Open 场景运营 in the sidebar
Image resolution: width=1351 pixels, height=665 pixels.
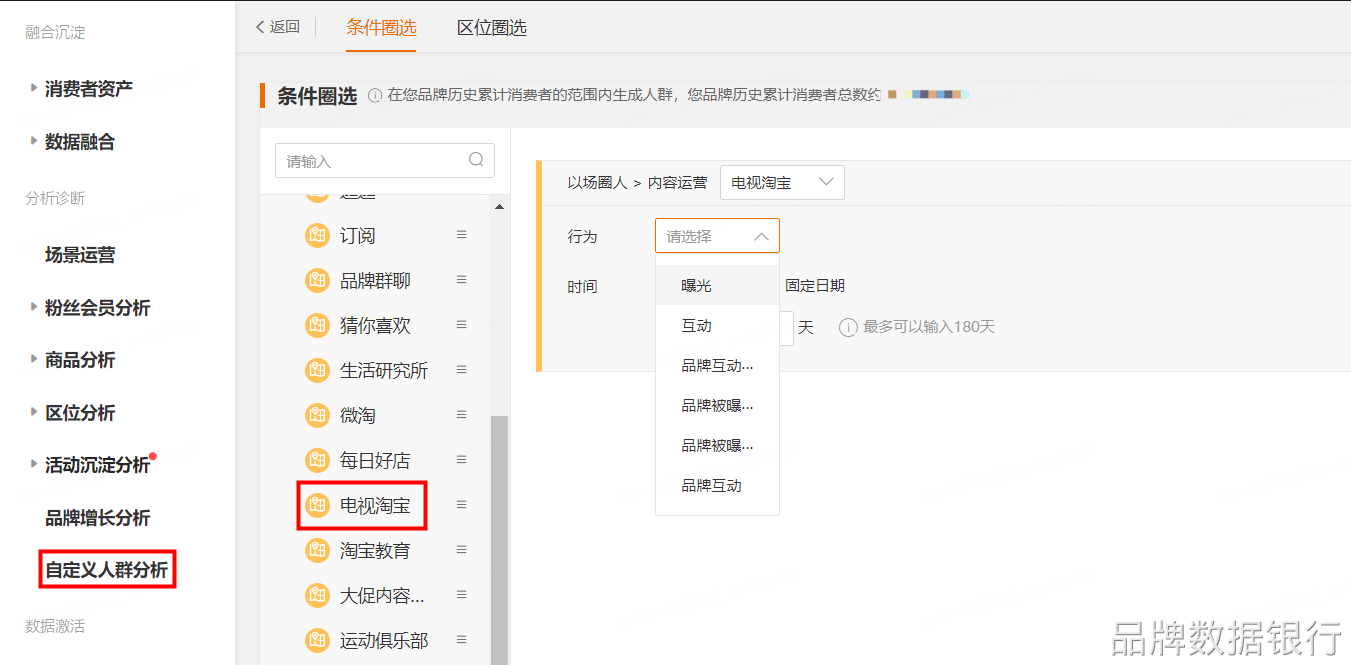[x=80, y=255]
